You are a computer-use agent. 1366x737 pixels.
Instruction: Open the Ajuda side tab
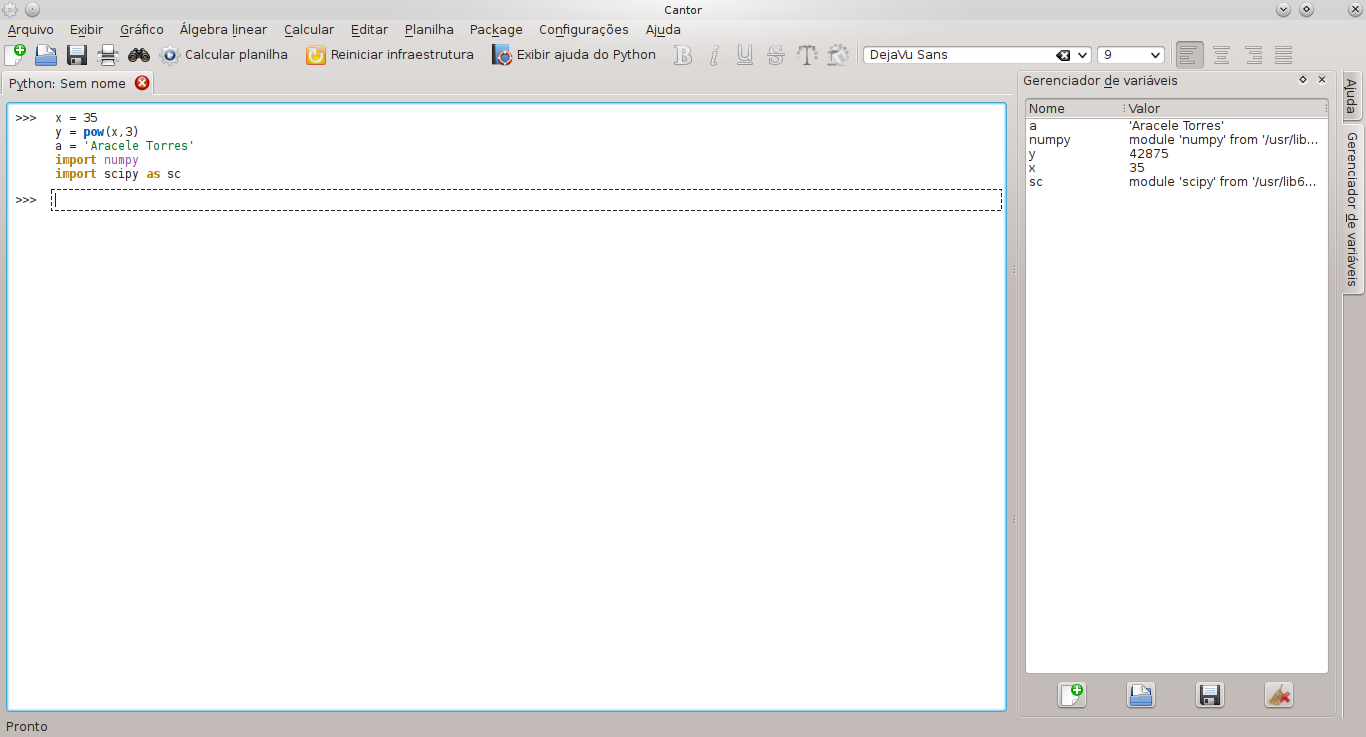click(1351, 98)
